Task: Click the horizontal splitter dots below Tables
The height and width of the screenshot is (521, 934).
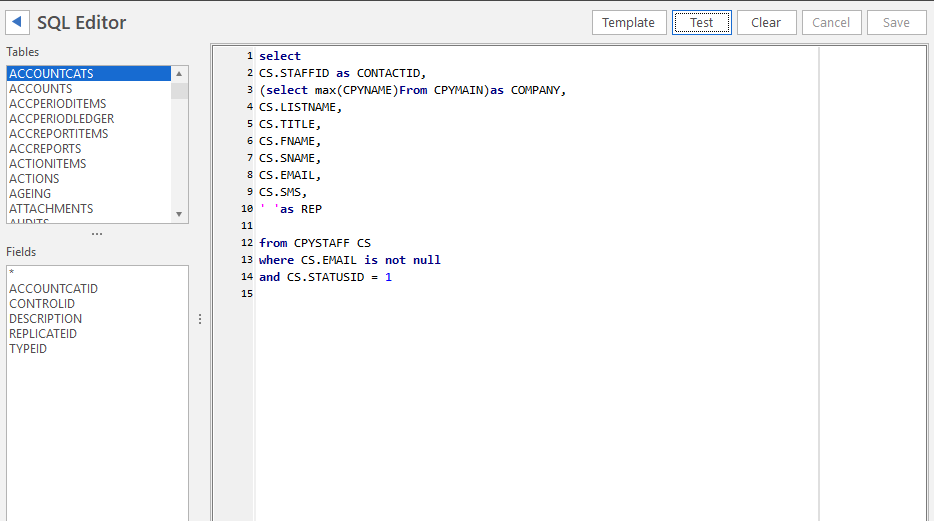Action: pos(97,234)
